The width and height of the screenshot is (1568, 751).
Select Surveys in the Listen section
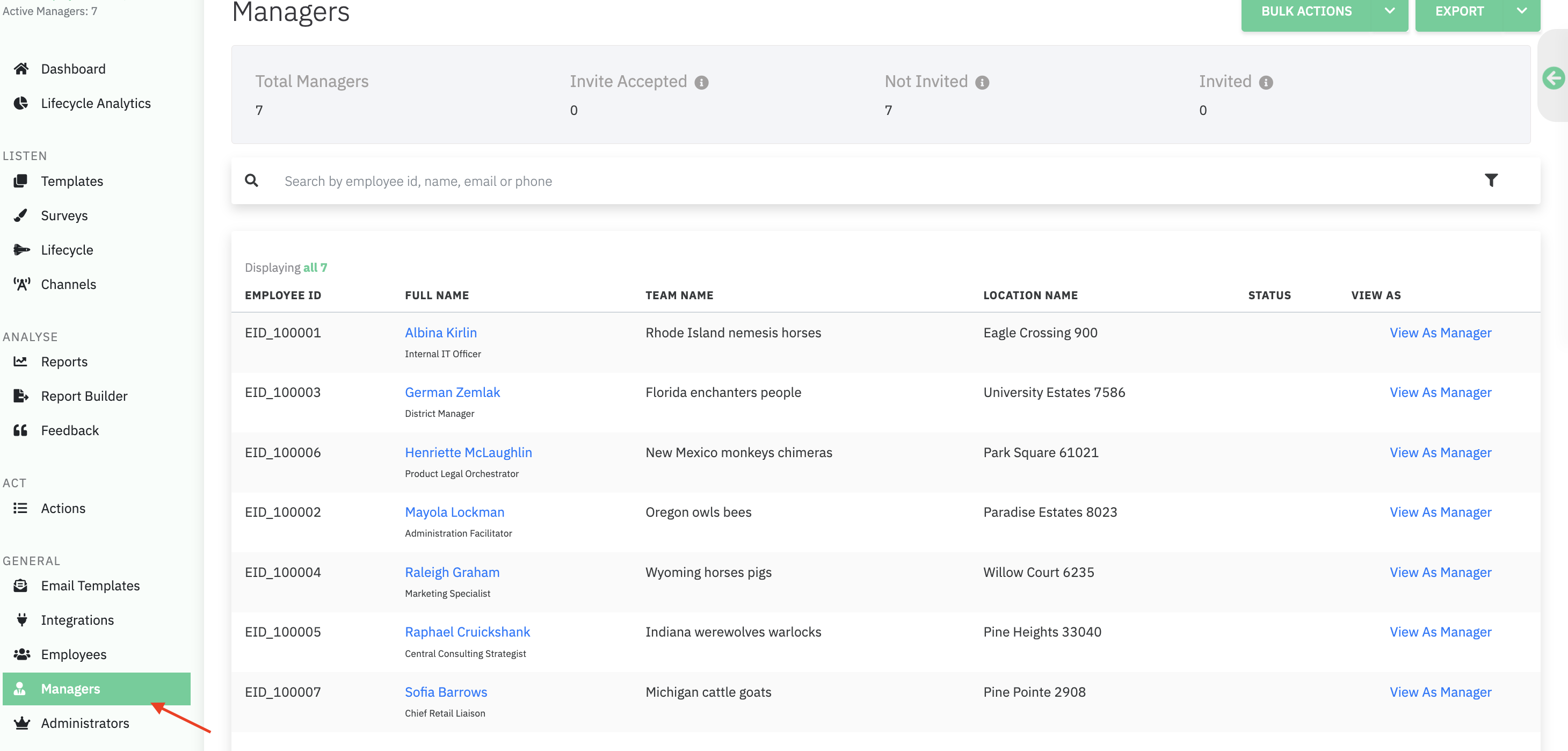coord(64,215)
